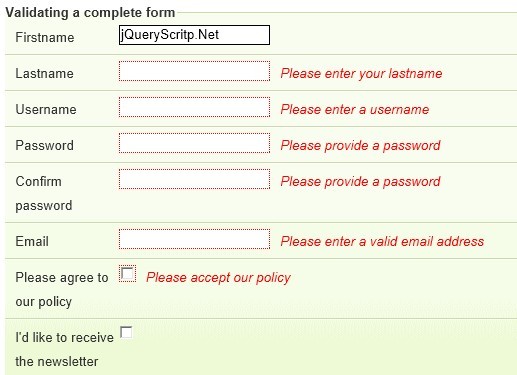Screen dimensions: 517x375
Task: Click the Password label
Action: pos(44,145)
